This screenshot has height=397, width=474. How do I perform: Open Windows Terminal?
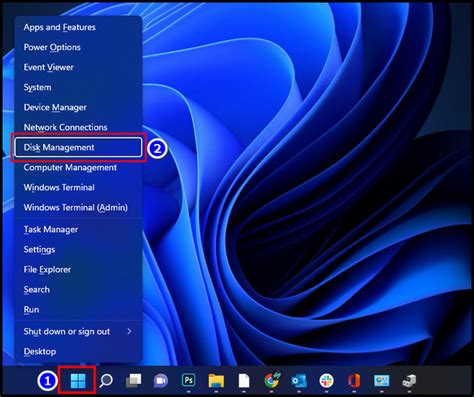tap(79, 187)
